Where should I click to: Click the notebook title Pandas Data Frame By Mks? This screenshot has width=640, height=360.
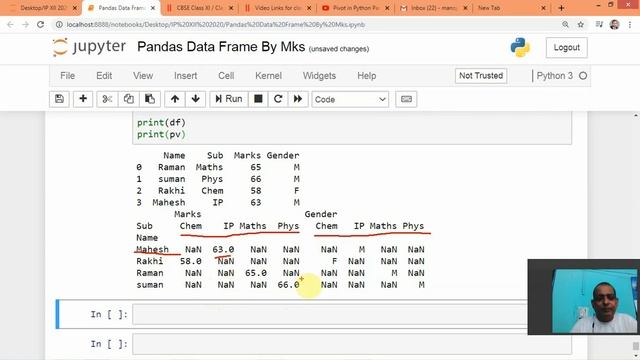point(221,47)
